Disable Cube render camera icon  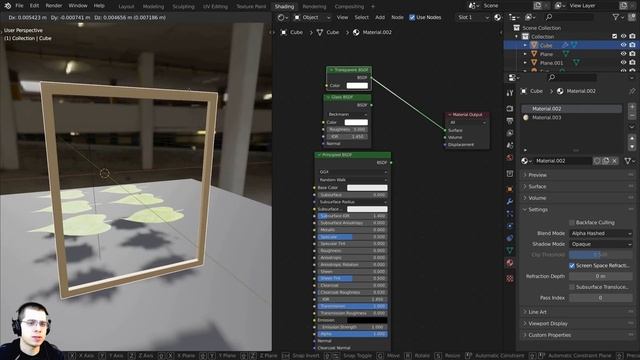coord(632,45)
